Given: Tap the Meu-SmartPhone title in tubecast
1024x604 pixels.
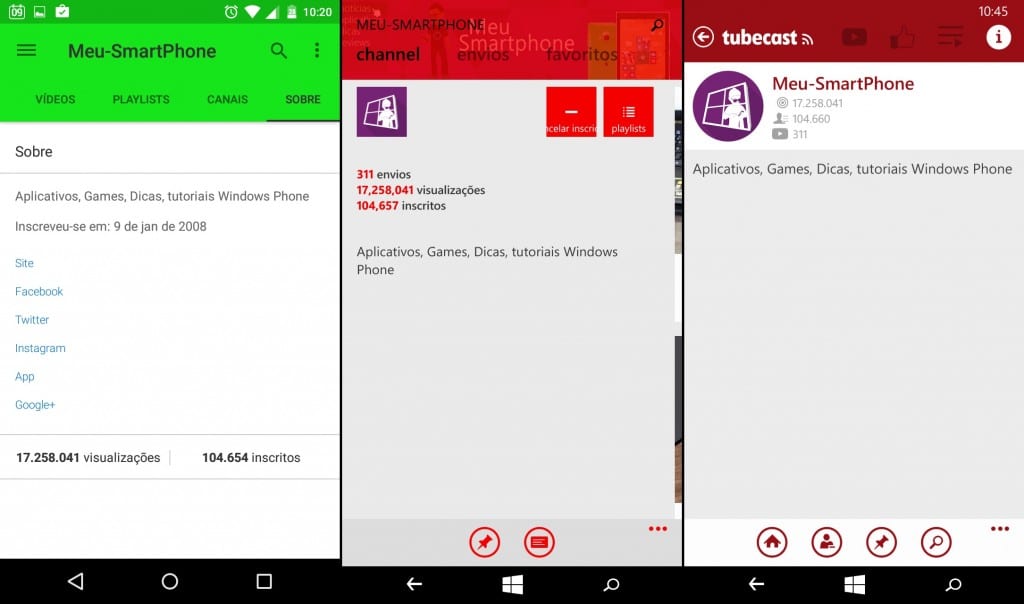Looking at the screenshot, I should [843, 84].
